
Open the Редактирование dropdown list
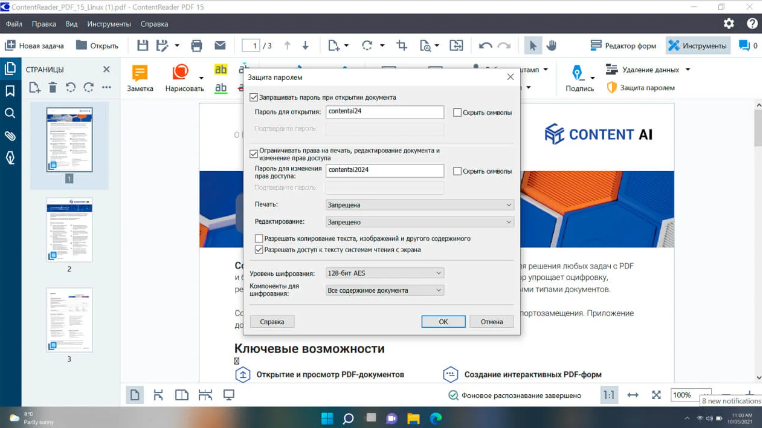click(419, 222)
